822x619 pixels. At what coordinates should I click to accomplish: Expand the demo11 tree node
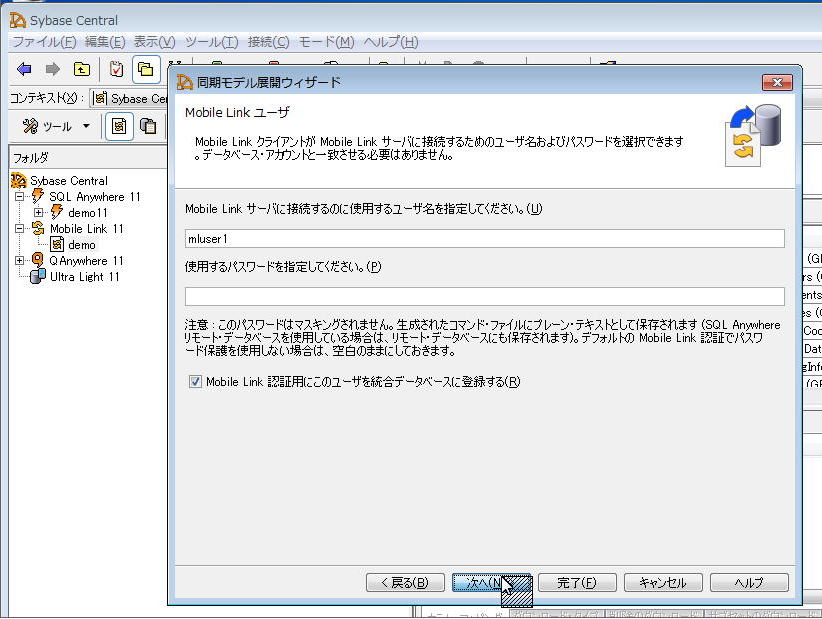39,213
